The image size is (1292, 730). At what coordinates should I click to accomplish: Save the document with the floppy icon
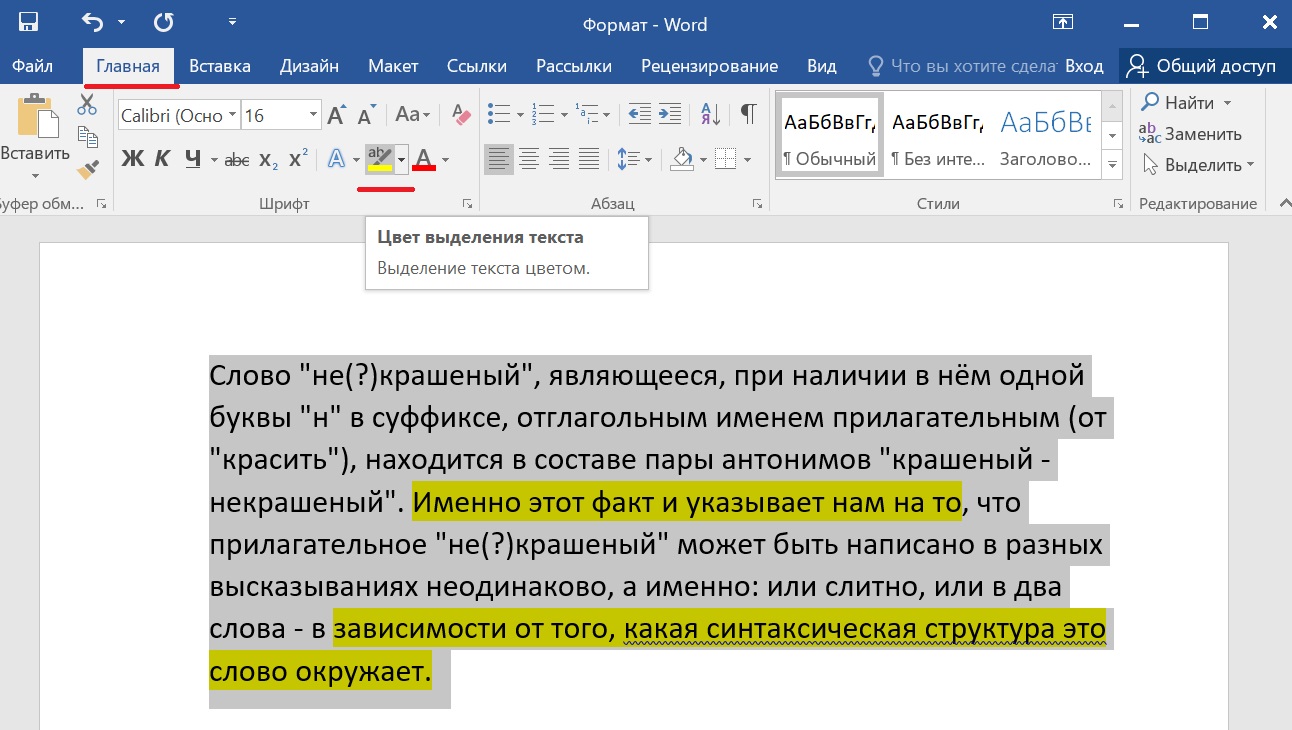tap(29, 22)
